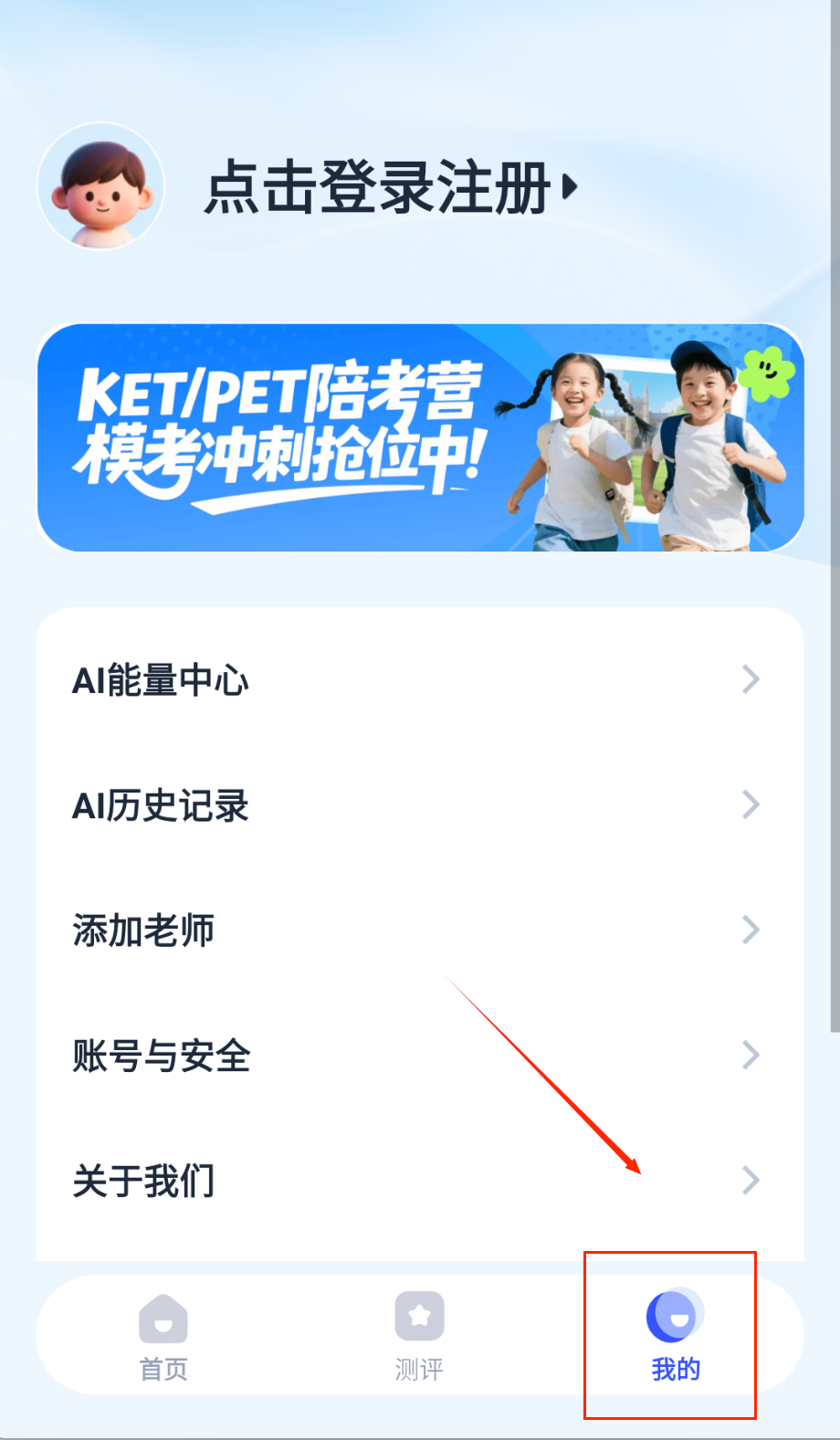Click the 点击登录注册 login text
The height and width of the screenshot is (1440, 840).
pyautogui.click(x=377, y=187)
